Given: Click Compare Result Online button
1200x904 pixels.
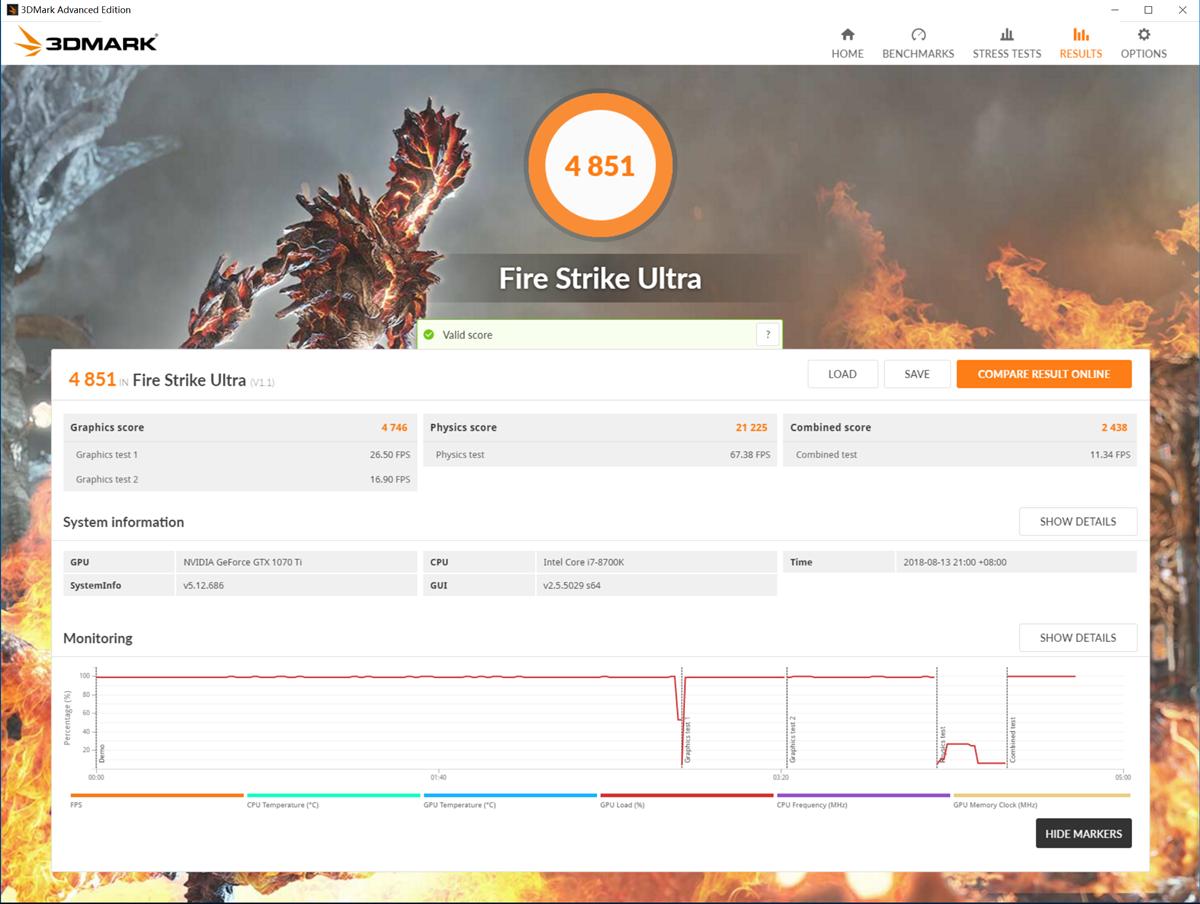Looking at the screenshot, I should (1043, 374).
